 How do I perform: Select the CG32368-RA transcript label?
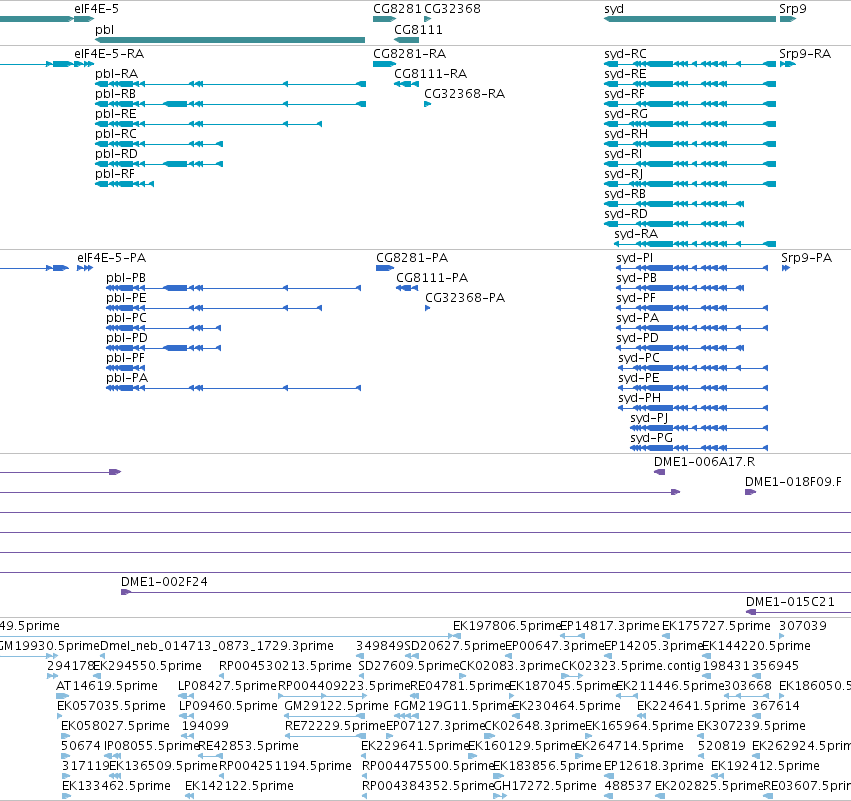[x=464, y=94]
